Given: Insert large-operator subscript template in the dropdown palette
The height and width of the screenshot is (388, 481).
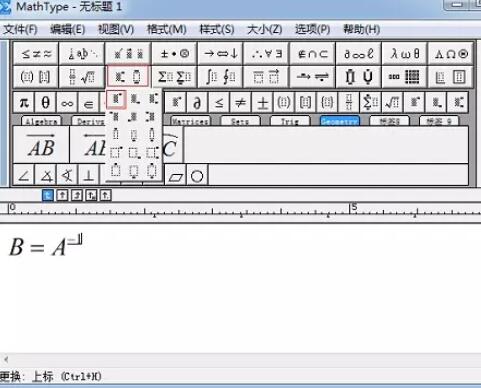Looking at the screenshot, I should 134,152.
